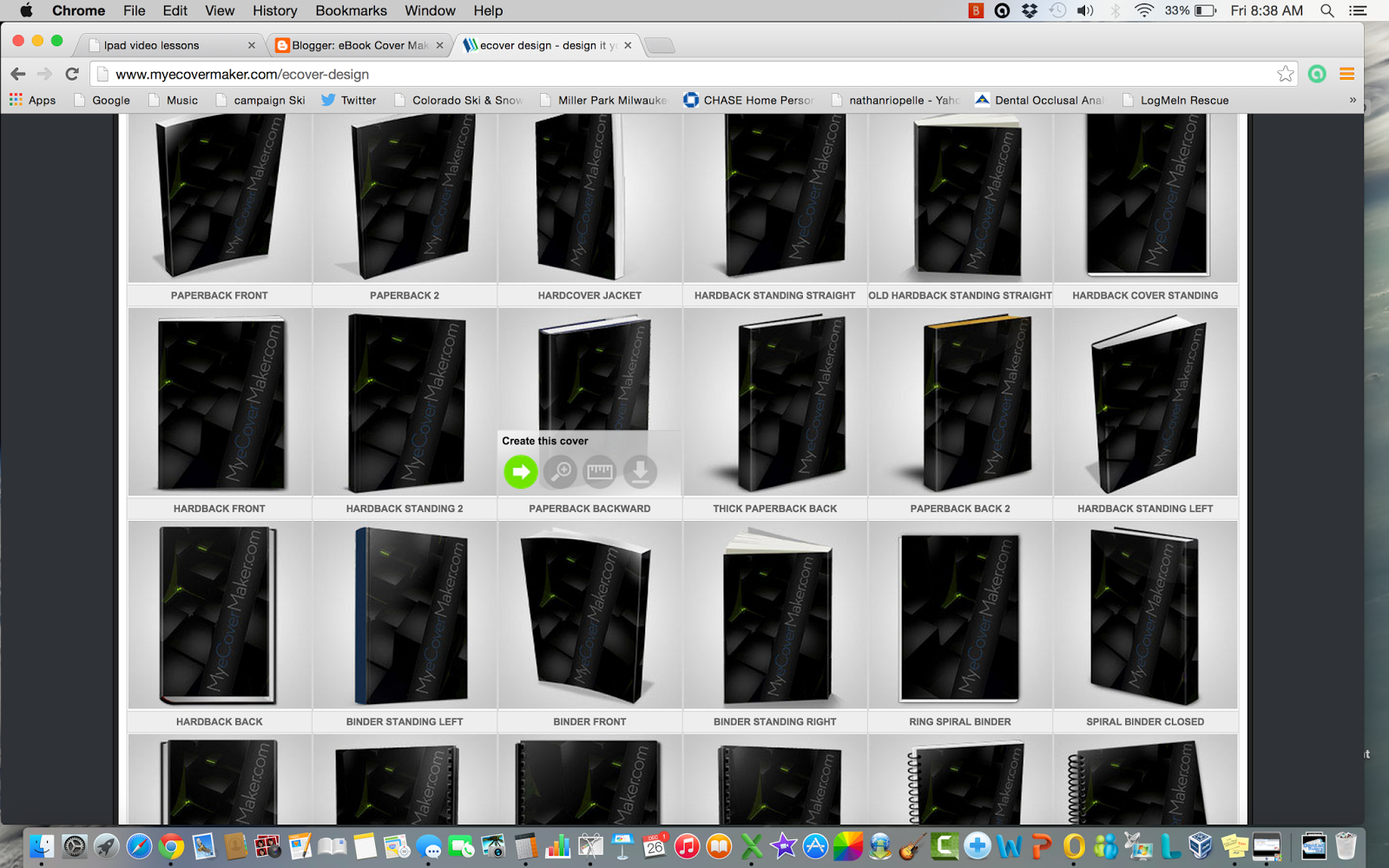Click the Hardback Cover Standing label

coord(1145,295)
